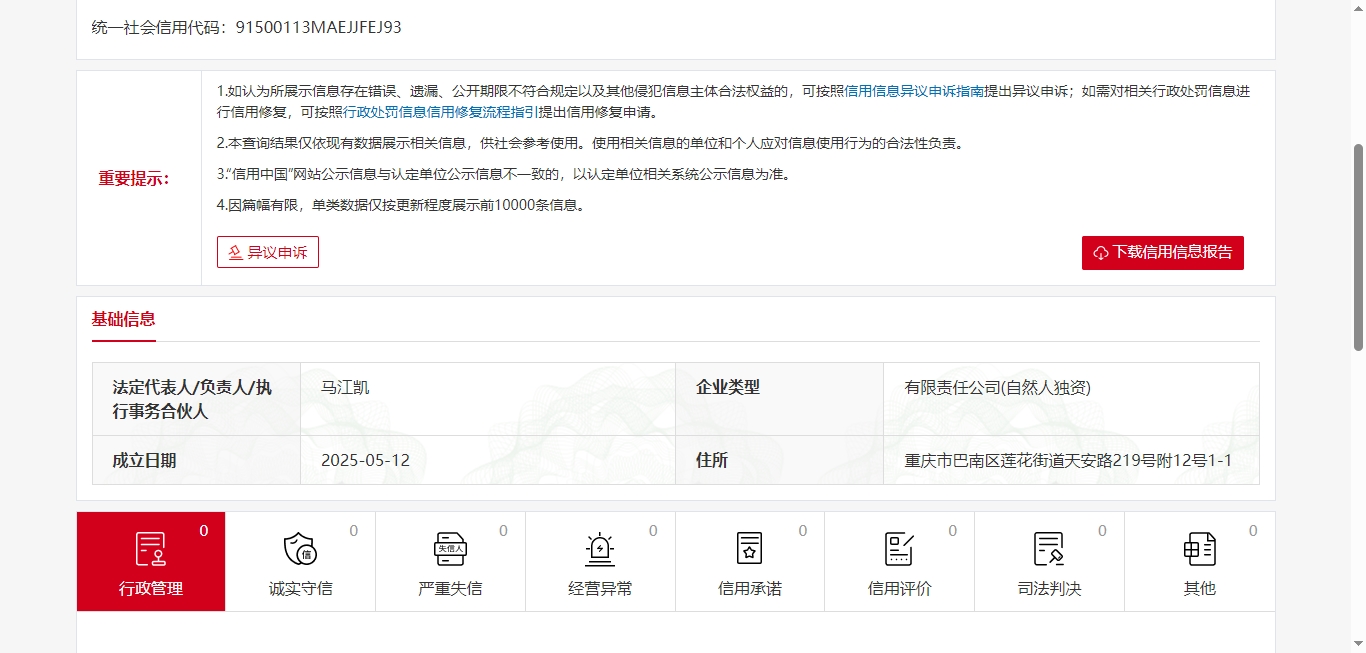1366x653 pixels.
Task: Open the 信用承诺 tab label
Action: click(x=750, y=588)
